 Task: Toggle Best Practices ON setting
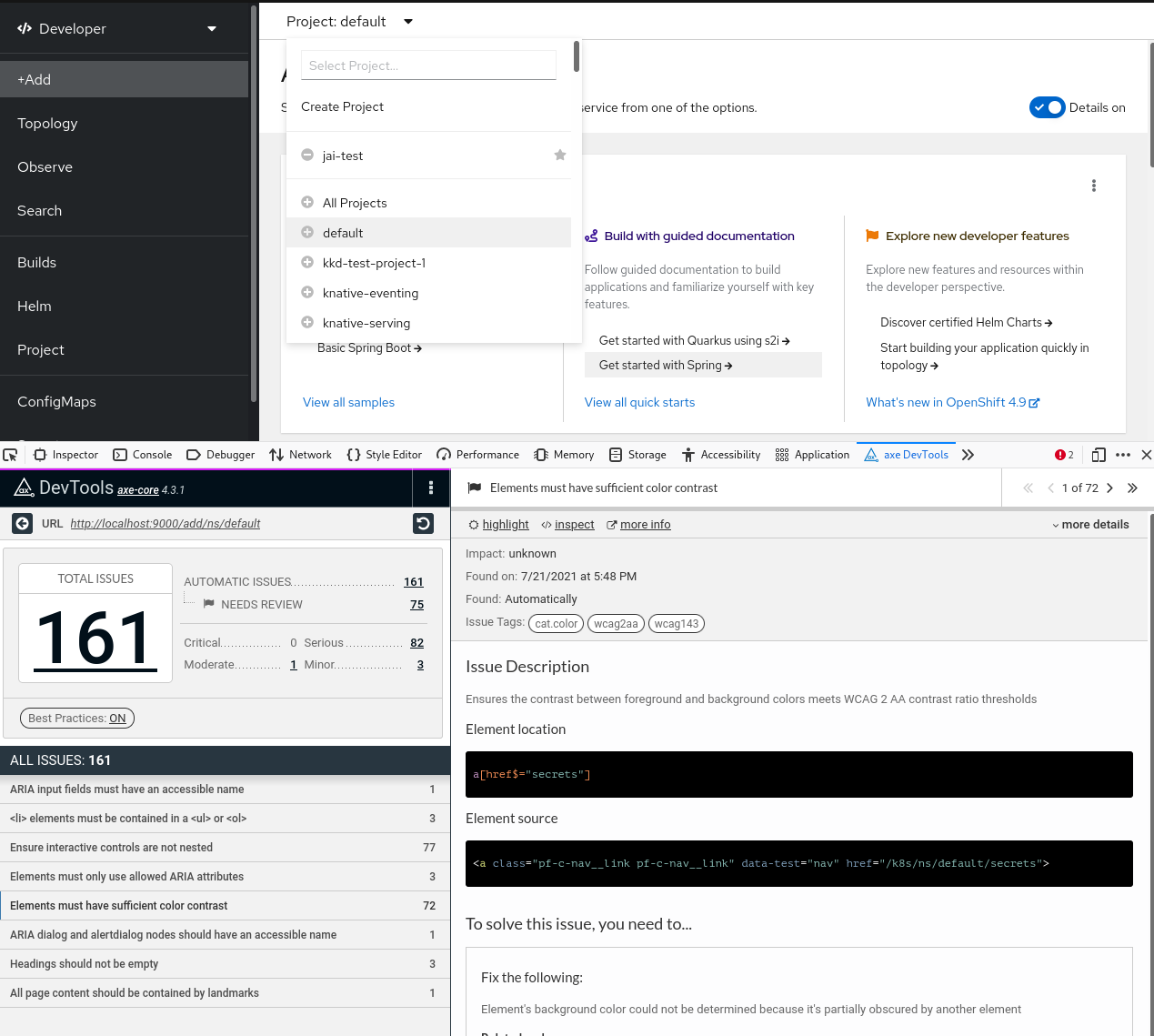[77, 719]
